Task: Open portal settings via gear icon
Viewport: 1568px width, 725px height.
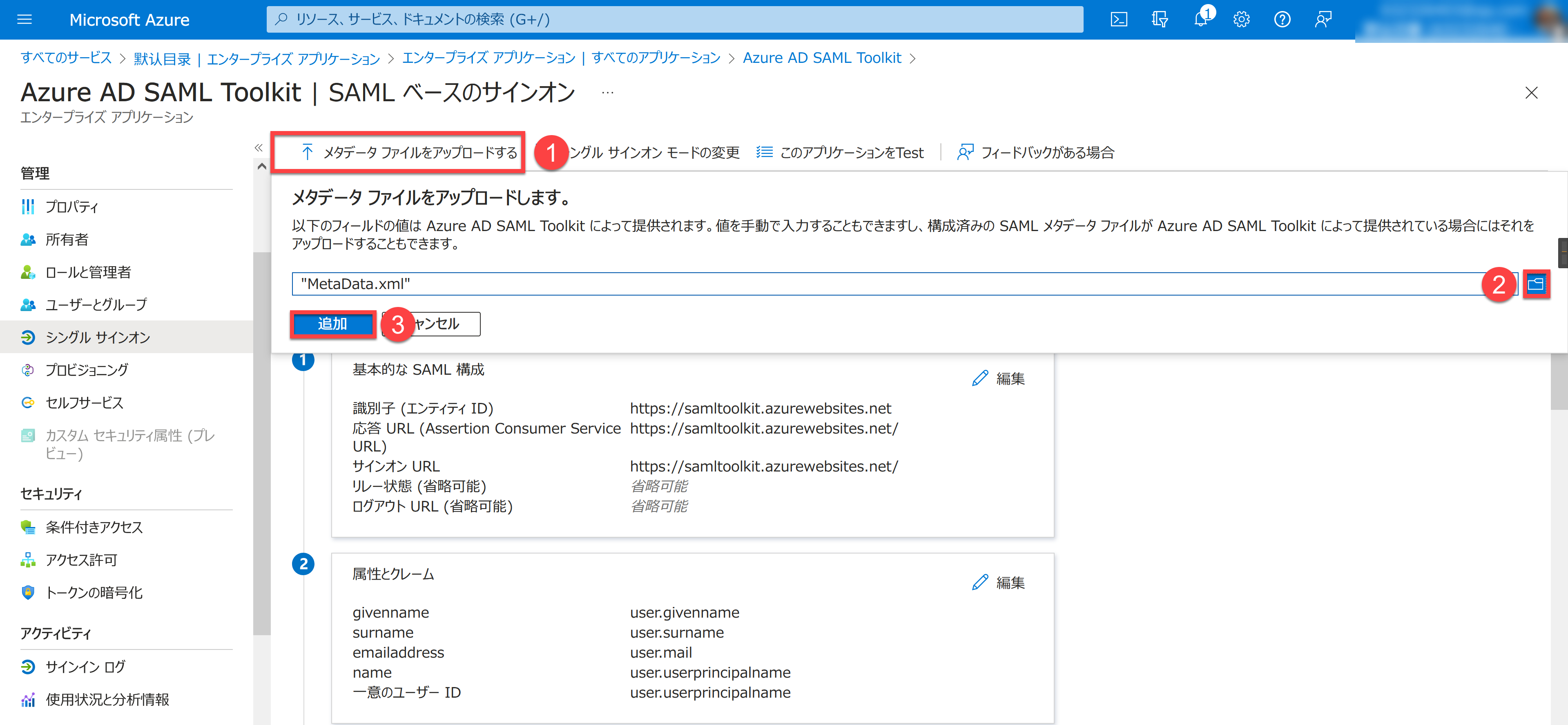Action: 1241,19
